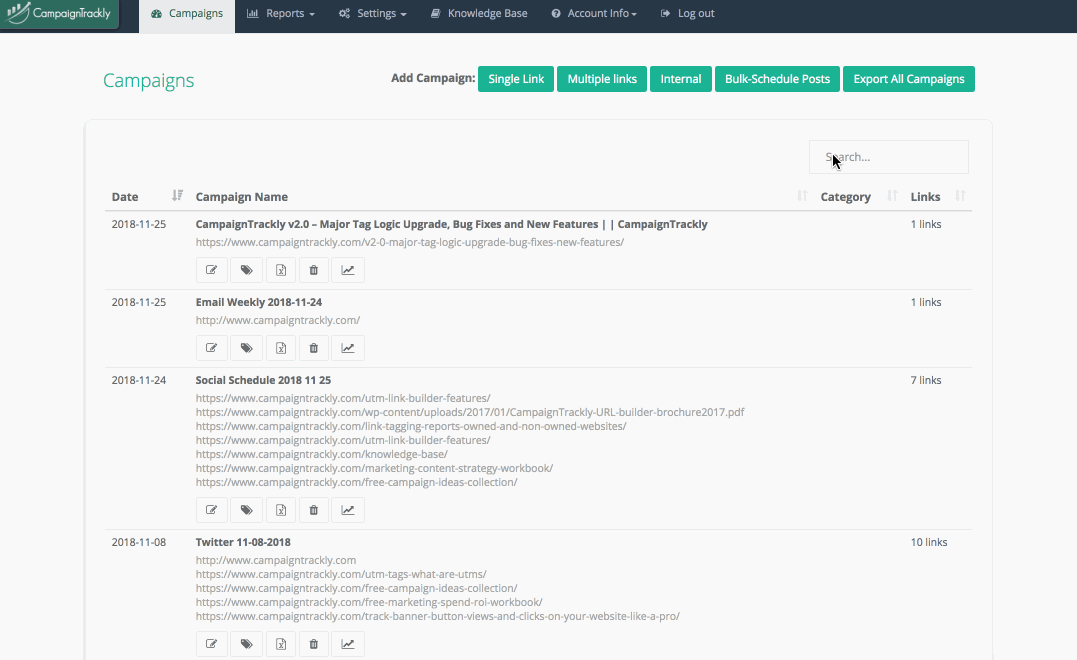Open the Reports dropdown menu
The width and height of the screenshot is (1077, 660).
(281, 14)
